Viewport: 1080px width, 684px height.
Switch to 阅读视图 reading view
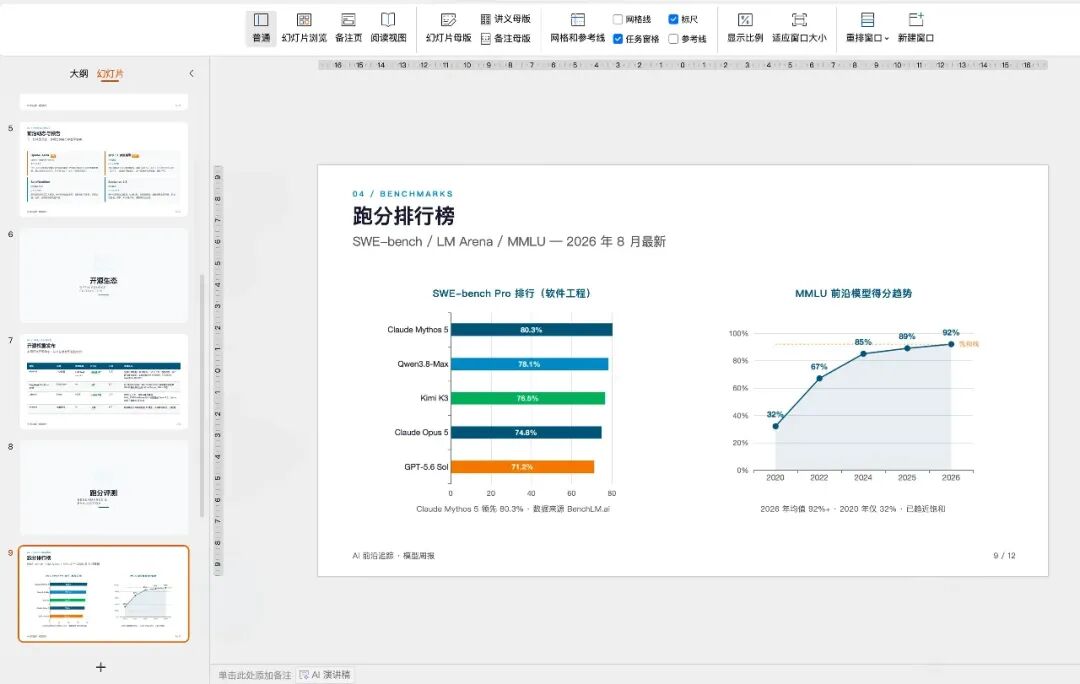pos(388,28)
